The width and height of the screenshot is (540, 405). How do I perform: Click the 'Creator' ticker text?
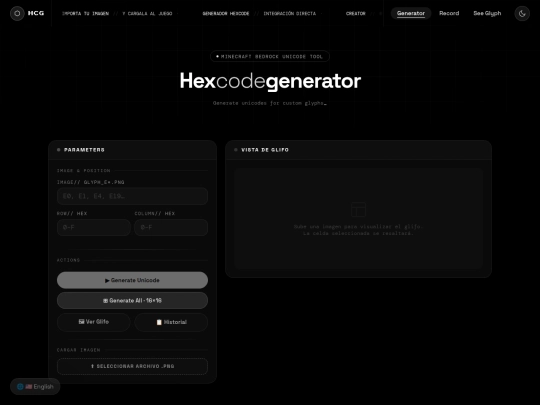click(x=355, y=13)
